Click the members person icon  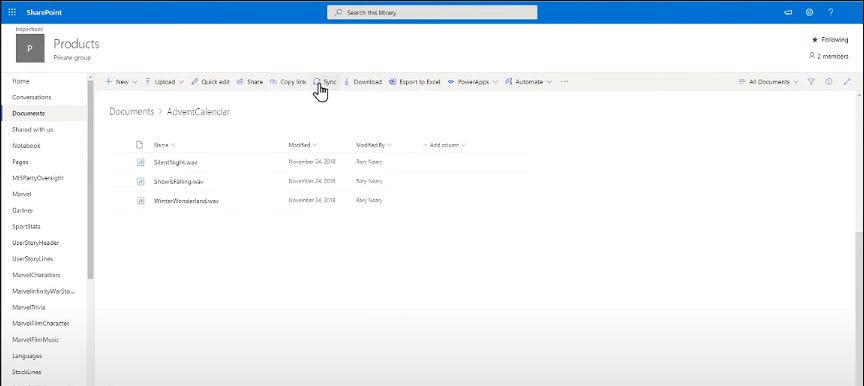812,56
